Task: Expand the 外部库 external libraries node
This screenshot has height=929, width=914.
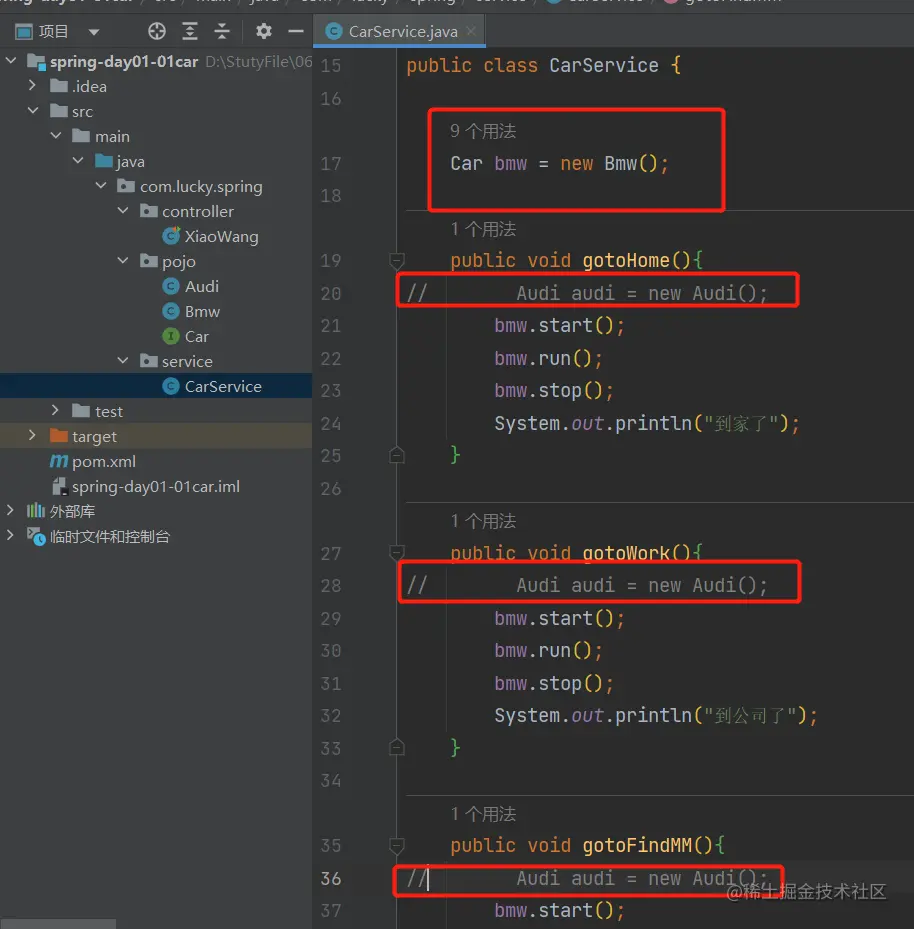Action: (x=10, y=510)
